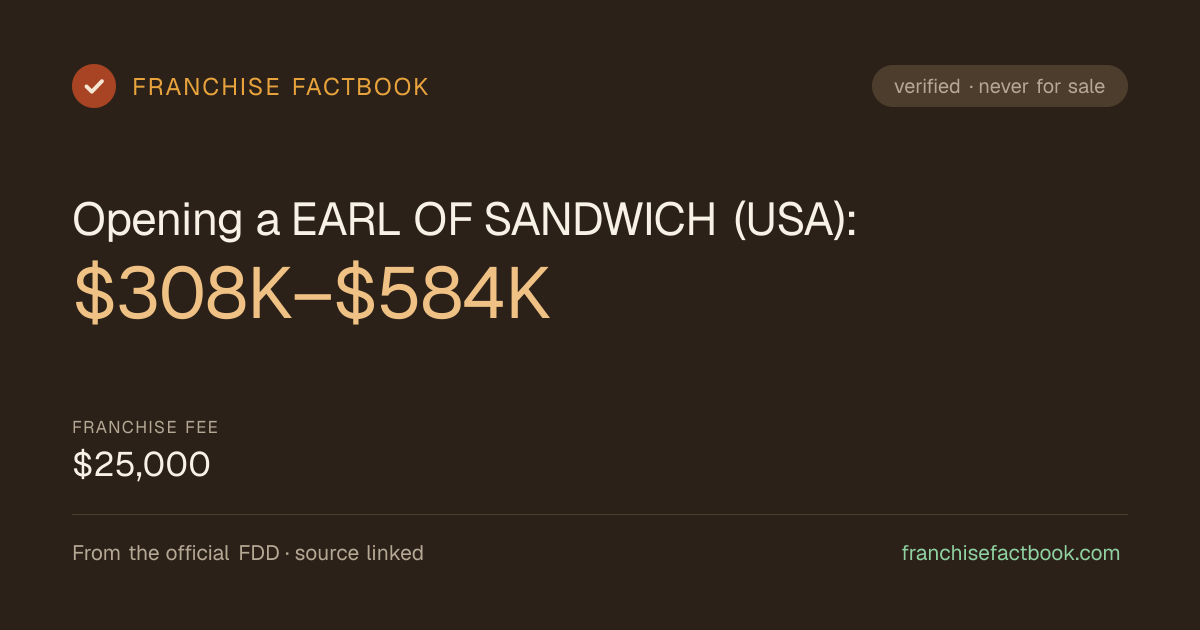This screenshot has width=1200, height=630.
Task: Click the (USA): text in headline
Action: [795, 221]
